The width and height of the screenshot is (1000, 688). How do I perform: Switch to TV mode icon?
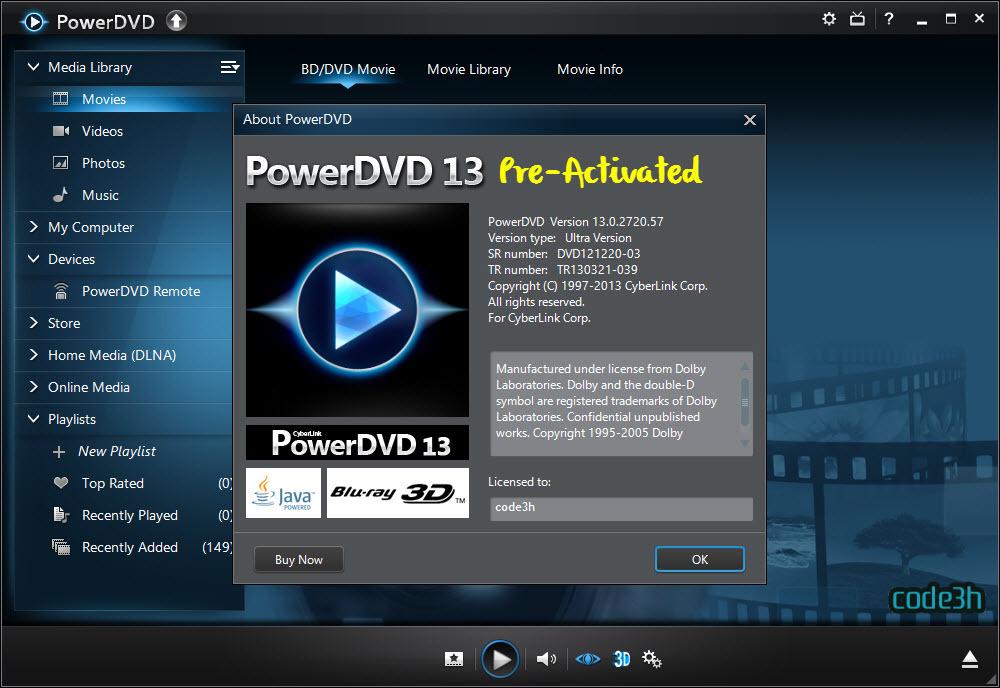(857, 19)
